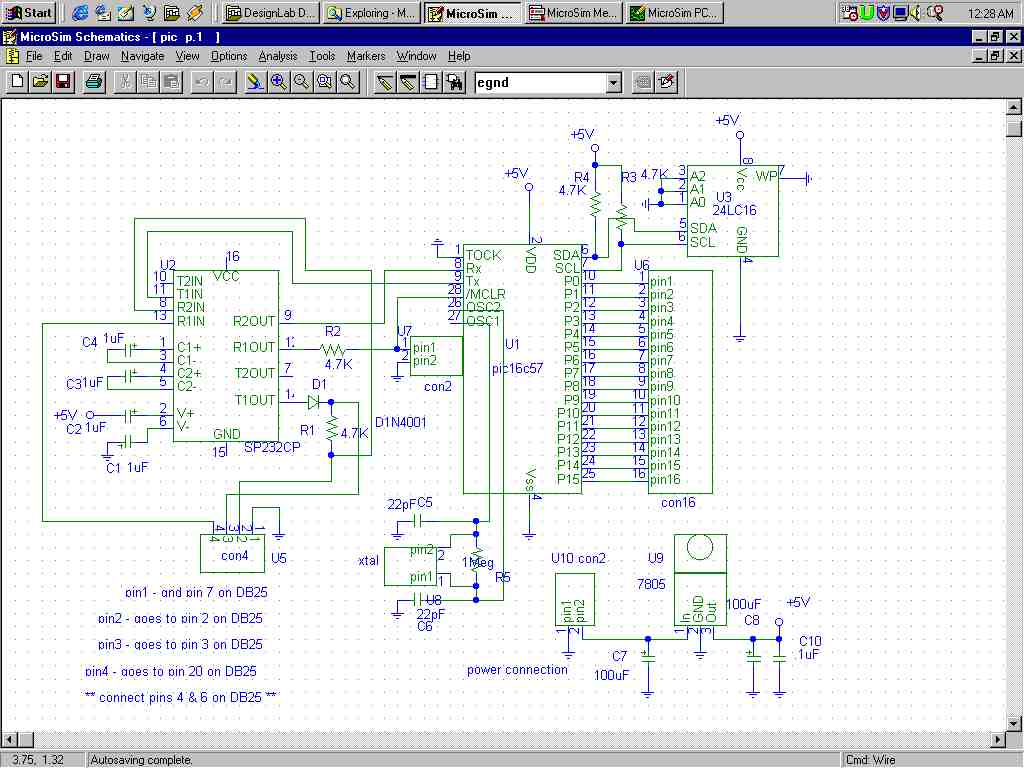Zoom out with the minus magnifier icon
This screenshot has height=768, width=1024.
pos(302,82)
